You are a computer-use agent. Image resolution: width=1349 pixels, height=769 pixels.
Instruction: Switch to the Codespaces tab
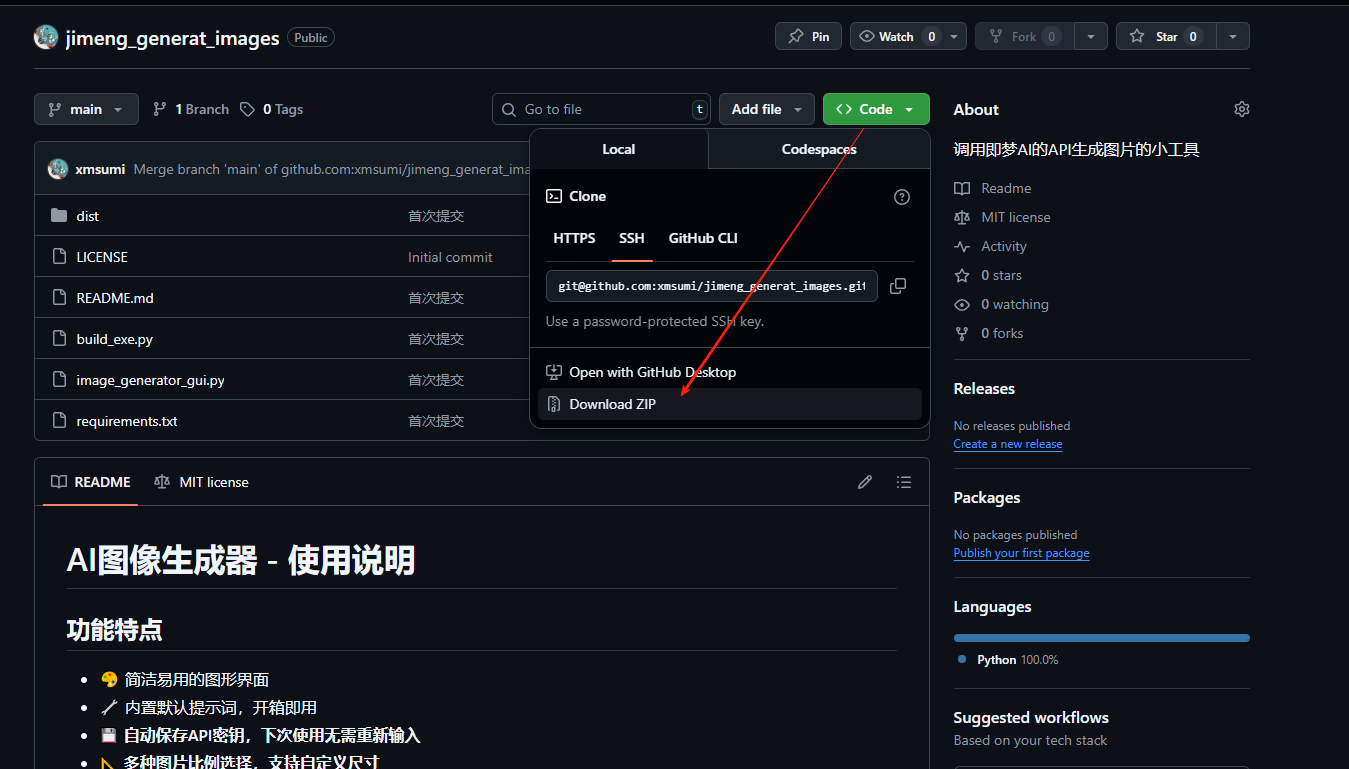[x=819, y=149]
